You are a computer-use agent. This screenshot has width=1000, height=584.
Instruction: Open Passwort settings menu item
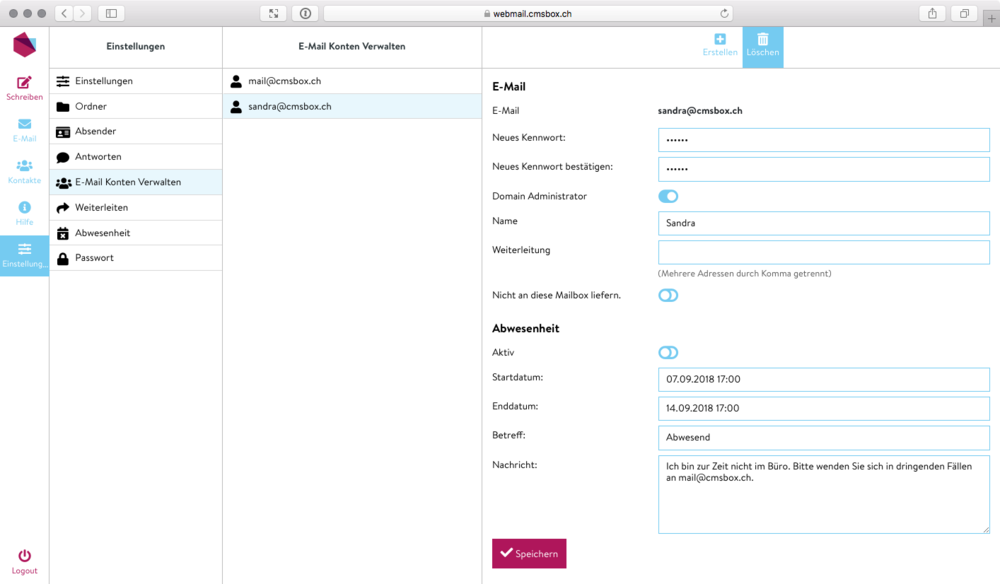[x=136, y=258]
